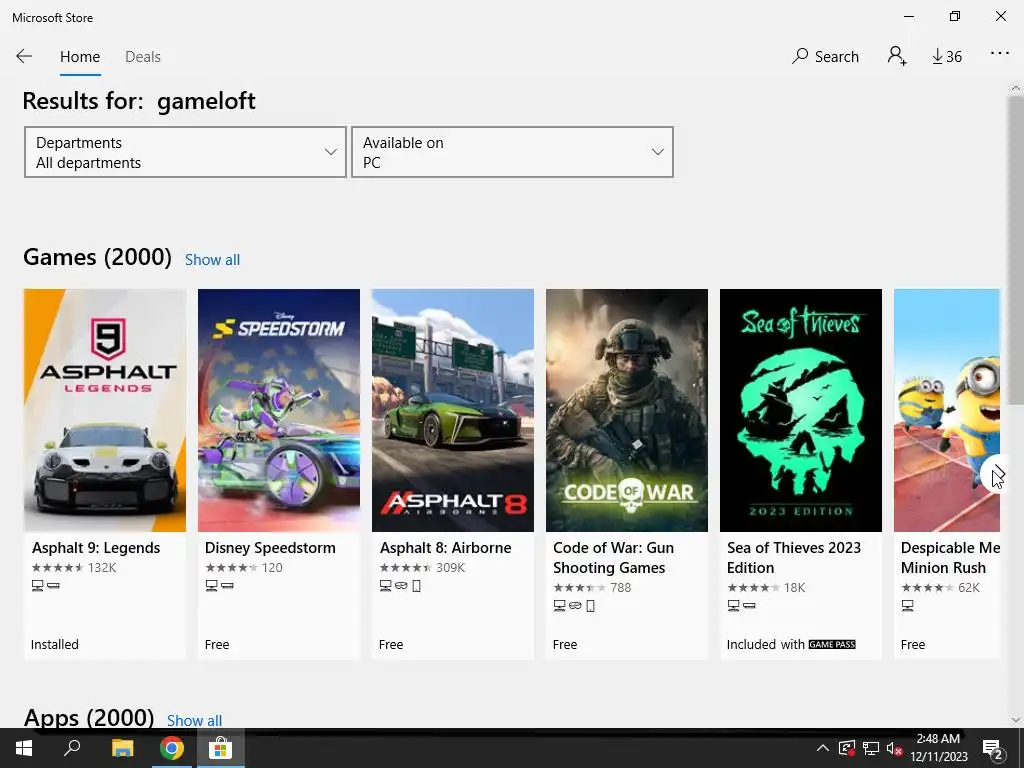Screen dimensions: 1024x768
Task: Expand the Departments dropdown
Action: [x=185, y=152]
